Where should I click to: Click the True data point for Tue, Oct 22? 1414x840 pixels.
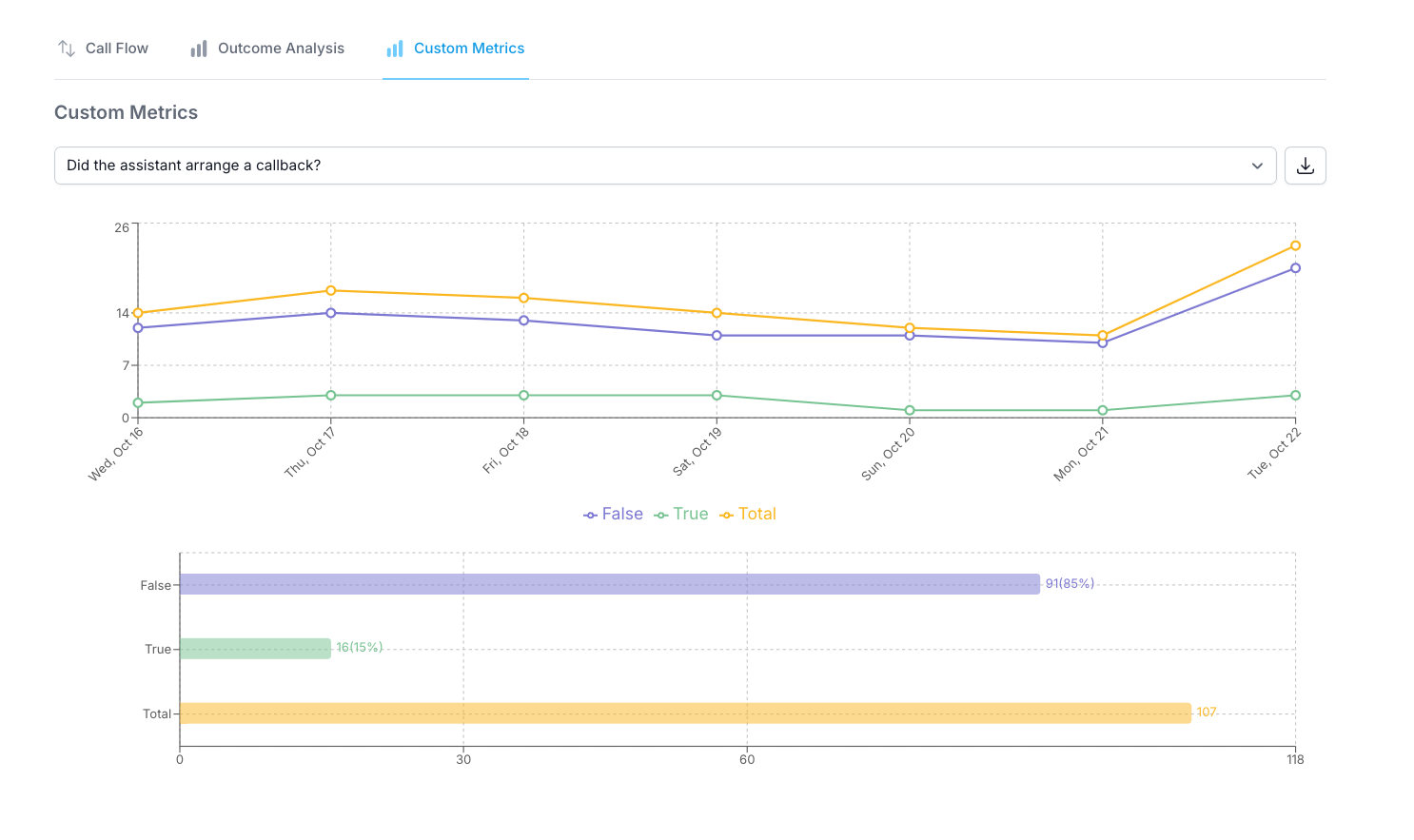1295,395
